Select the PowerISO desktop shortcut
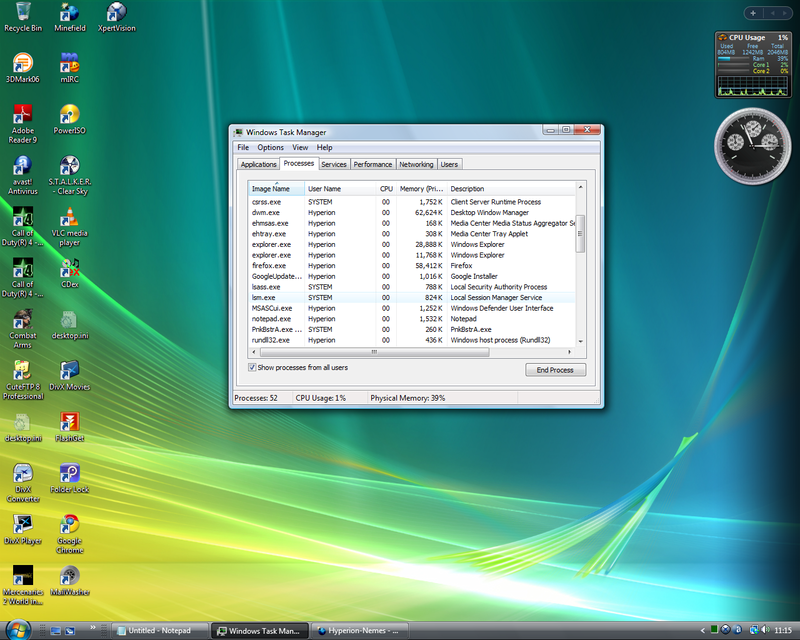This screenshot has width=800, height=640. click(x=70, y=119)
